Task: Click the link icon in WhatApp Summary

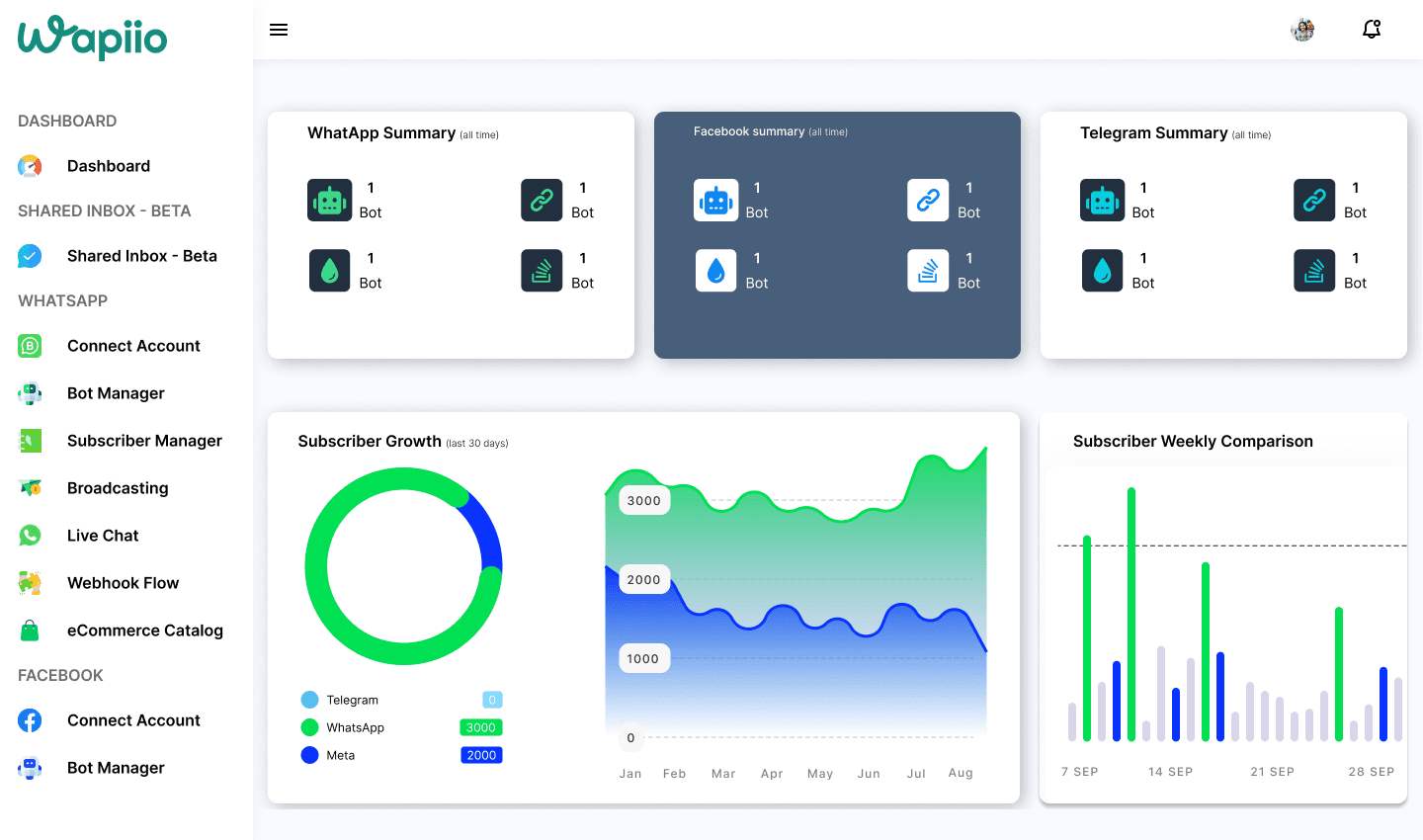Action: click(x=542, y=201)
